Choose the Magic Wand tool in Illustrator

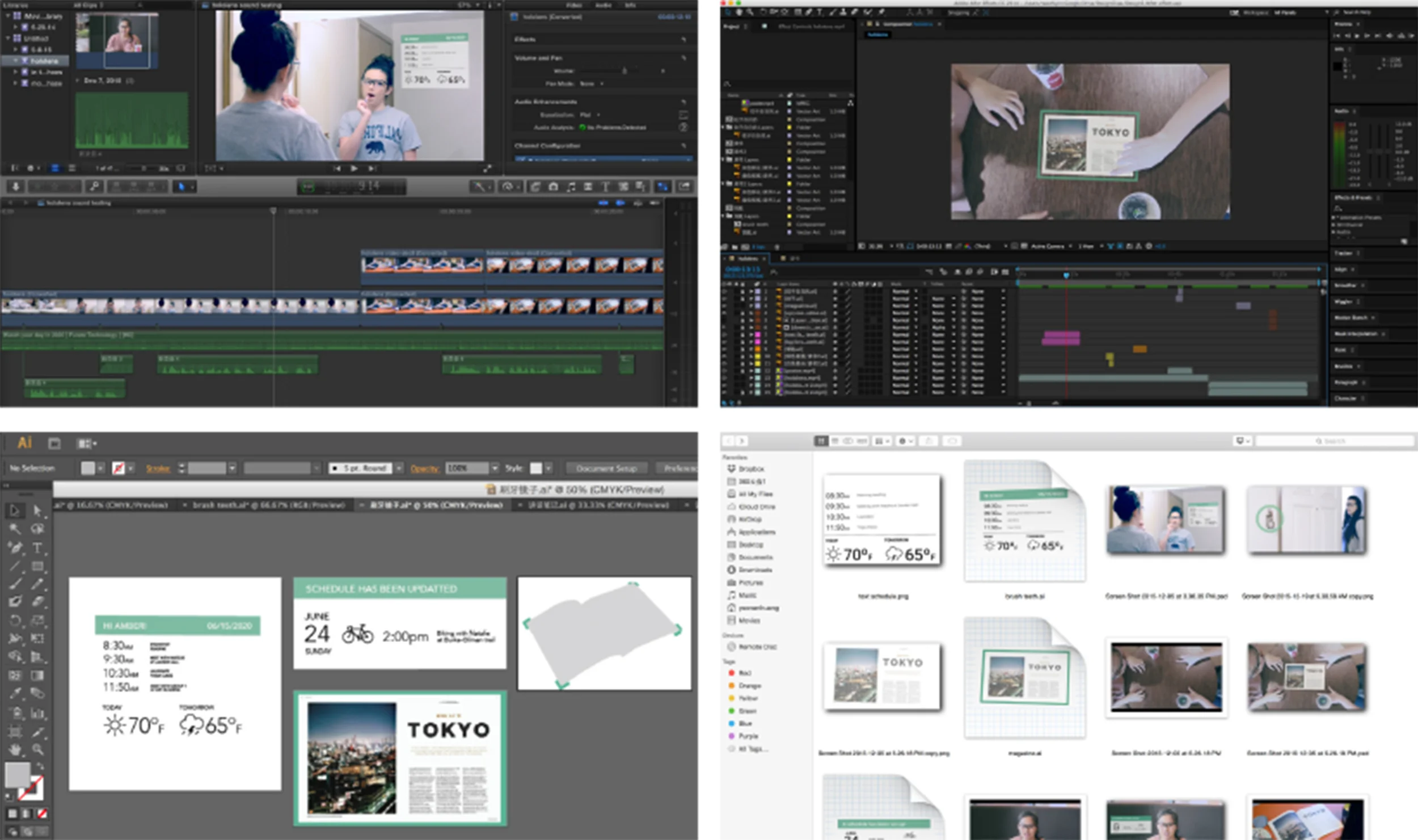[15, 529]
